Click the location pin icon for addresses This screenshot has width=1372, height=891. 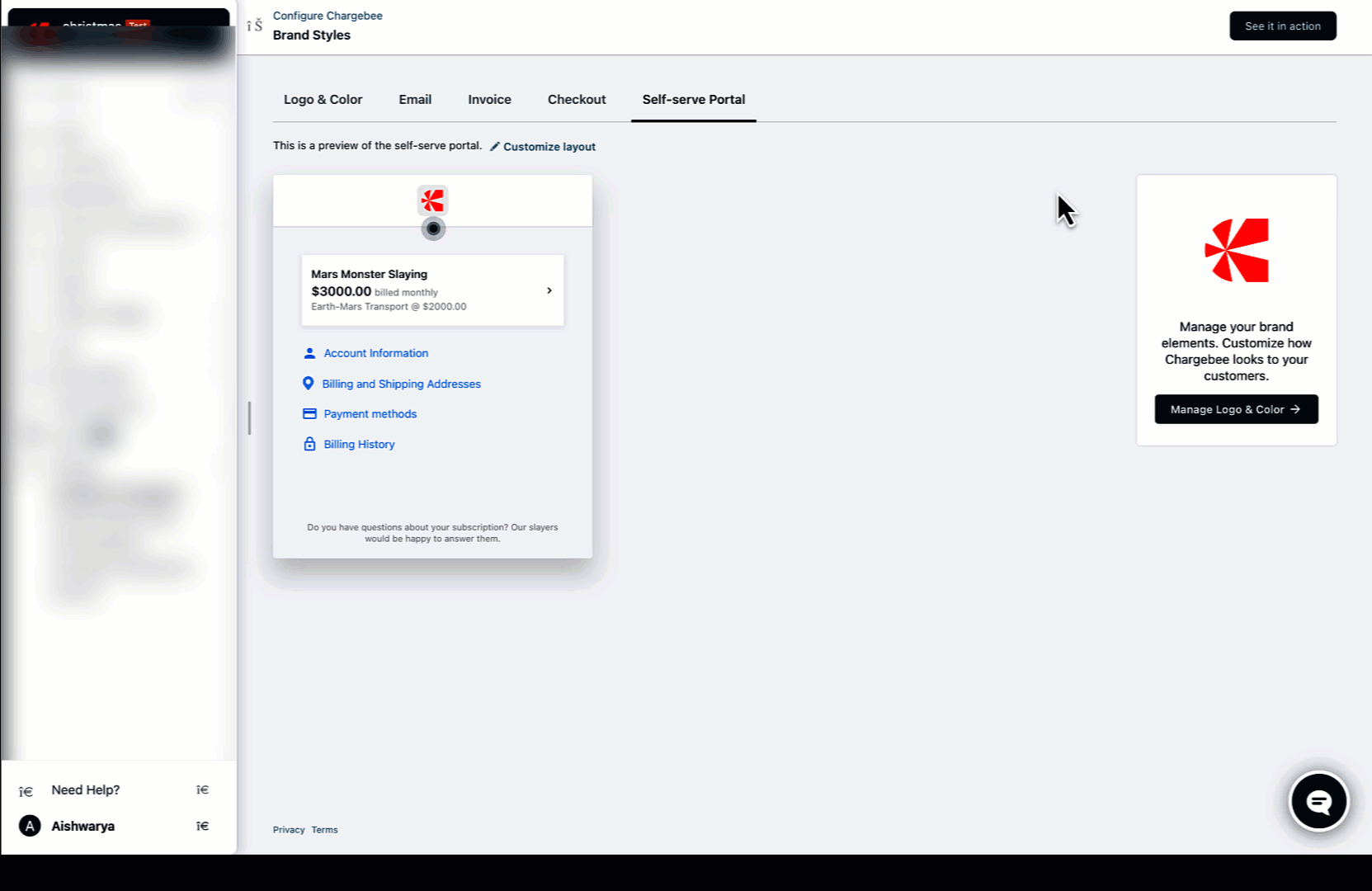point(308,384)
